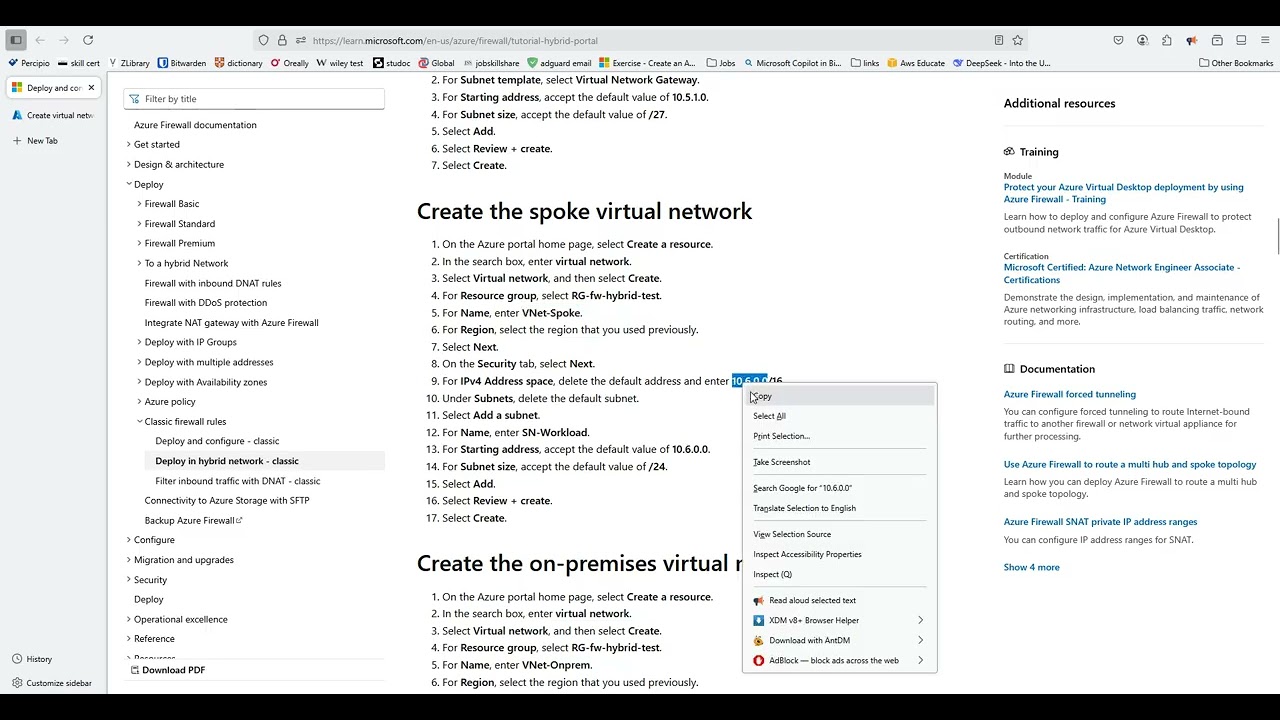
Task: Select Search Google for "10.6.0.0"
Action: [839, 488]
